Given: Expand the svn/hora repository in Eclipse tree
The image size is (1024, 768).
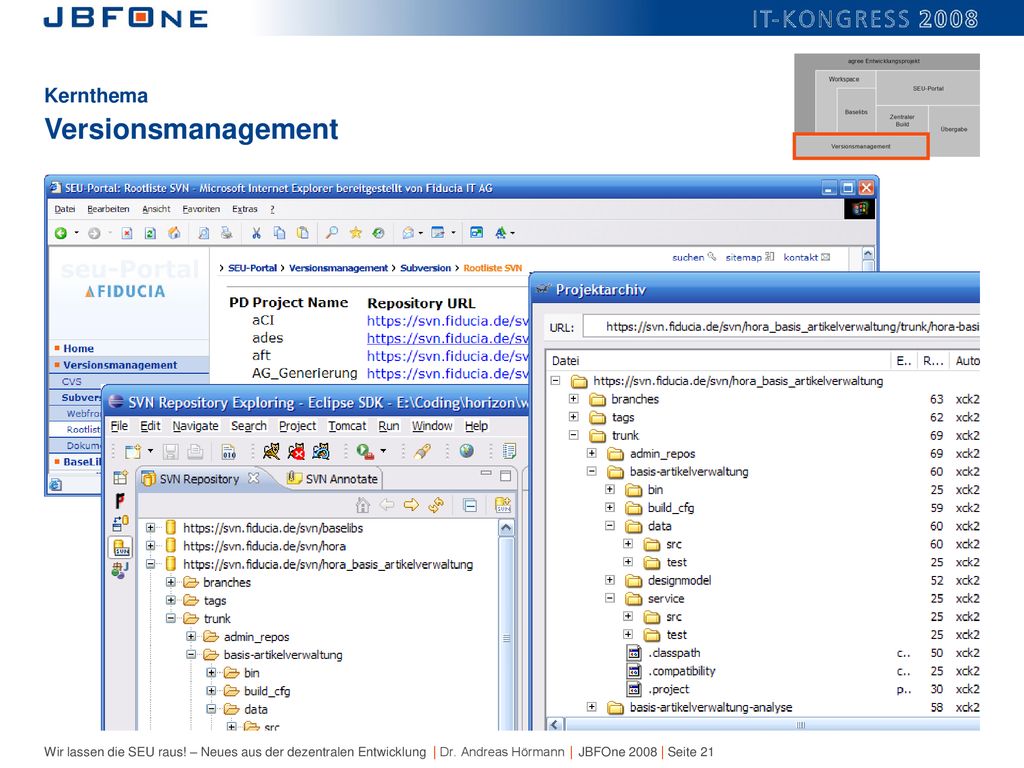Looking at the screenshot, I should pyautogui.click(x=151, y=546).
